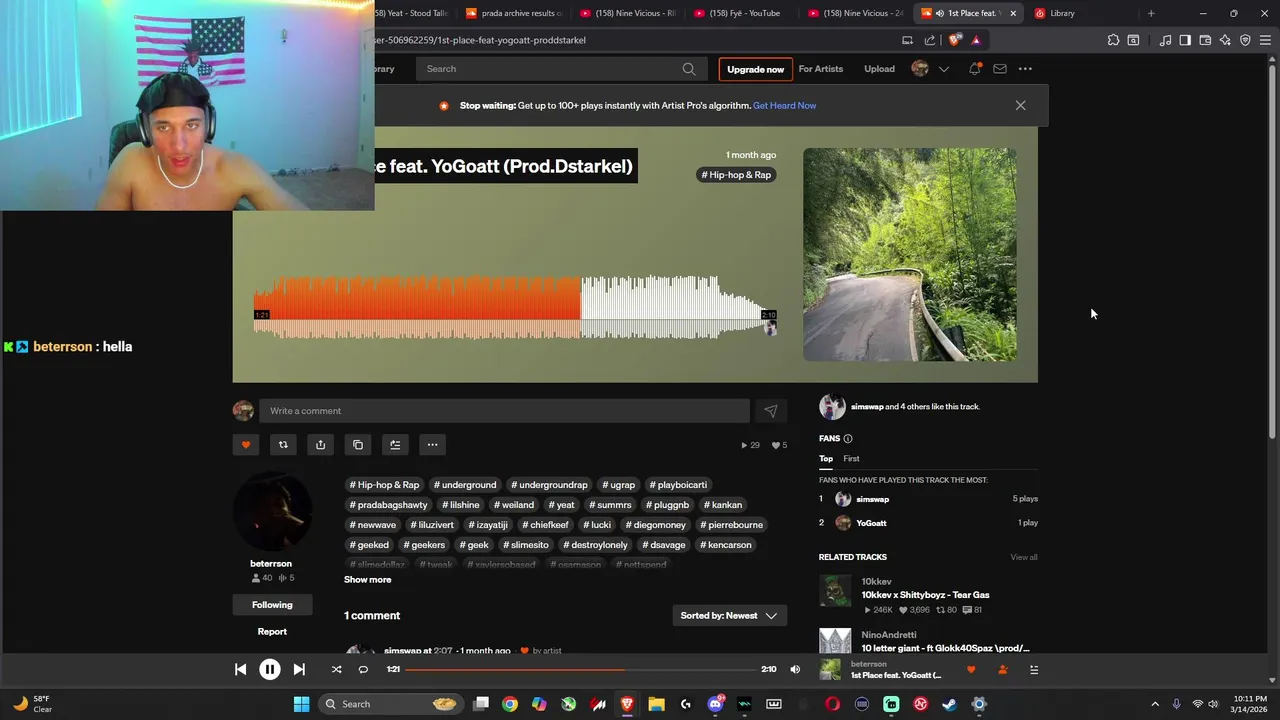Viewport: 1280px width, 720px height.
Task: Follow the Get Heard Now link
Action: (x=784, y=105)
